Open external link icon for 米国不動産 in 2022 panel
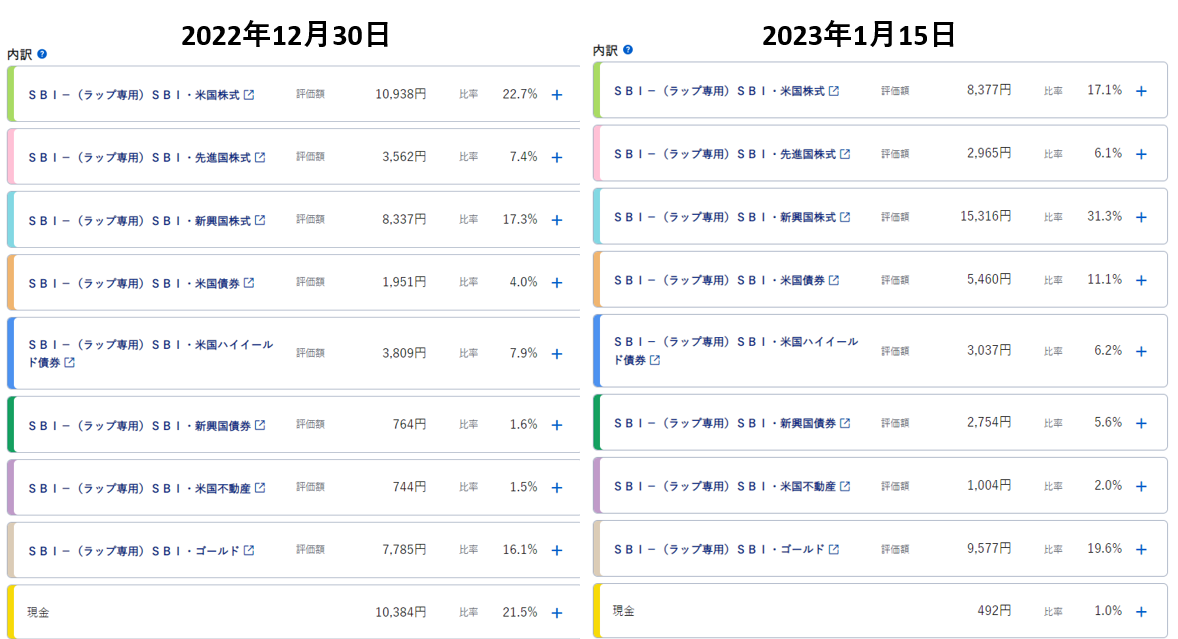 pos(260,488)
